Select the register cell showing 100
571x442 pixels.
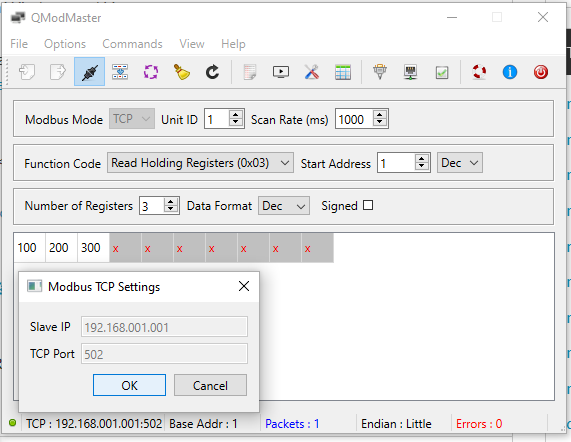(x=29, y=248)
